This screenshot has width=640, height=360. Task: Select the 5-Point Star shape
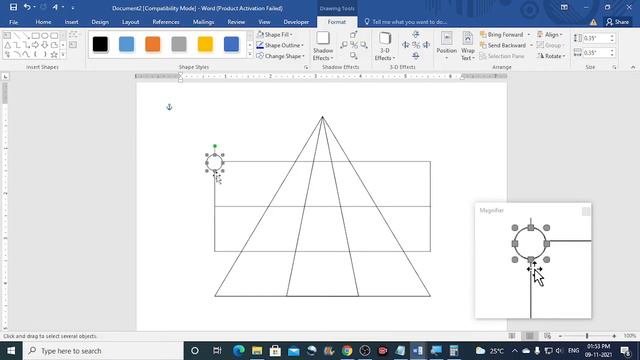[x=54, y=54]
